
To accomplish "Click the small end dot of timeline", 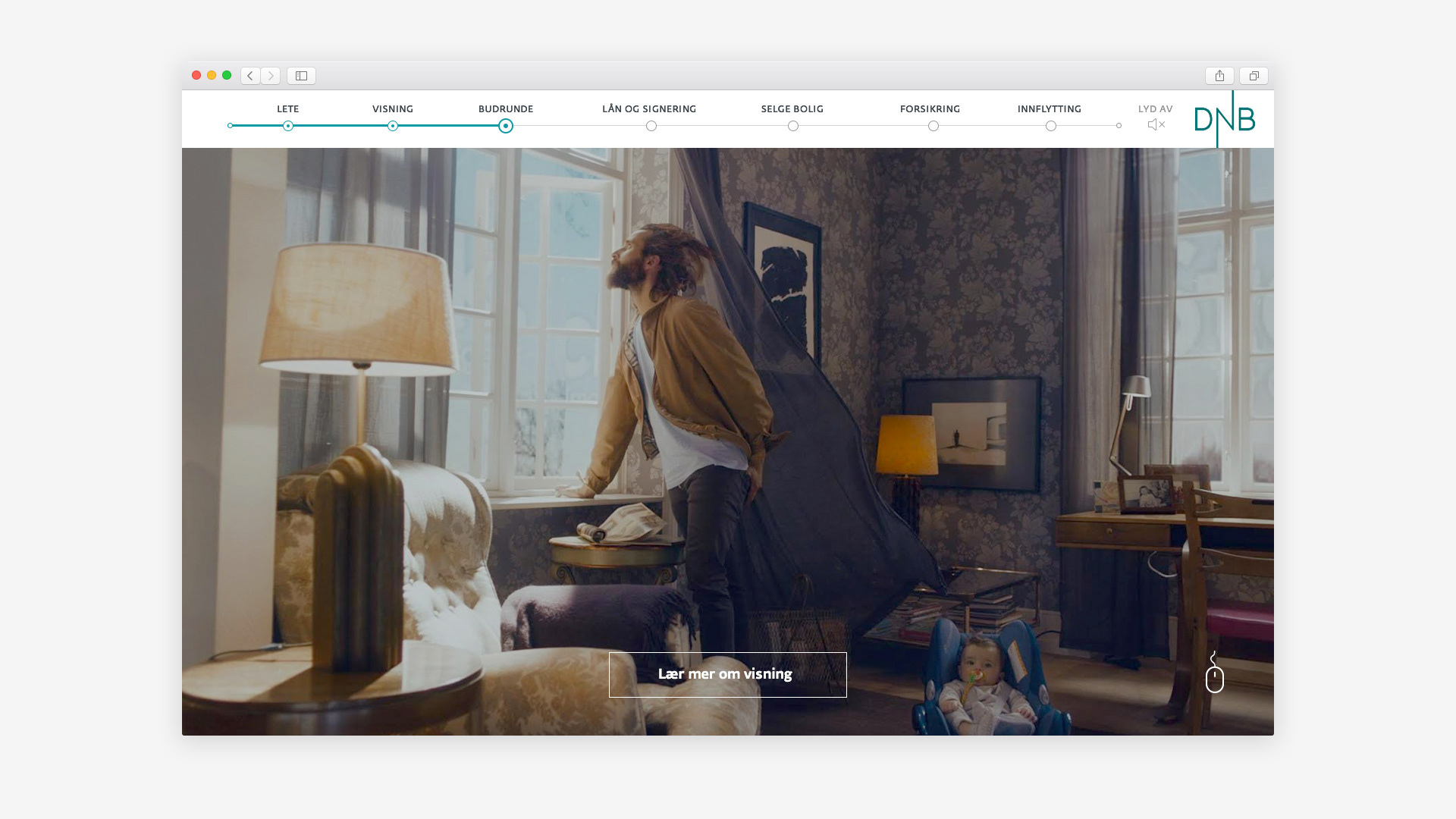I will coord(1119,126).
